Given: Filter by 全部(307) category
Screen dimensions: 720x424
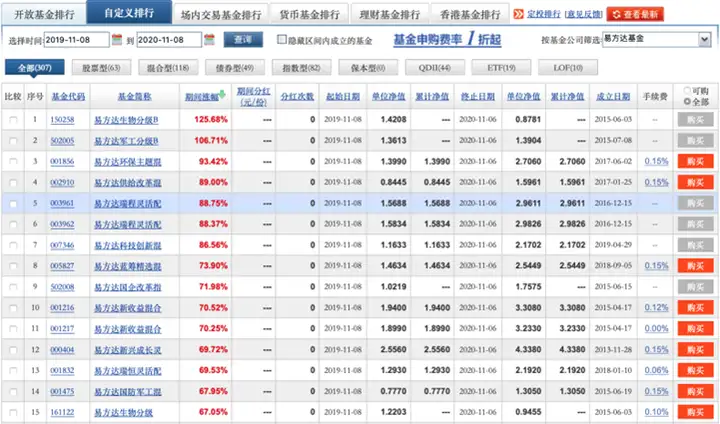Looking at the screenshot, I should tap(34, 68).
